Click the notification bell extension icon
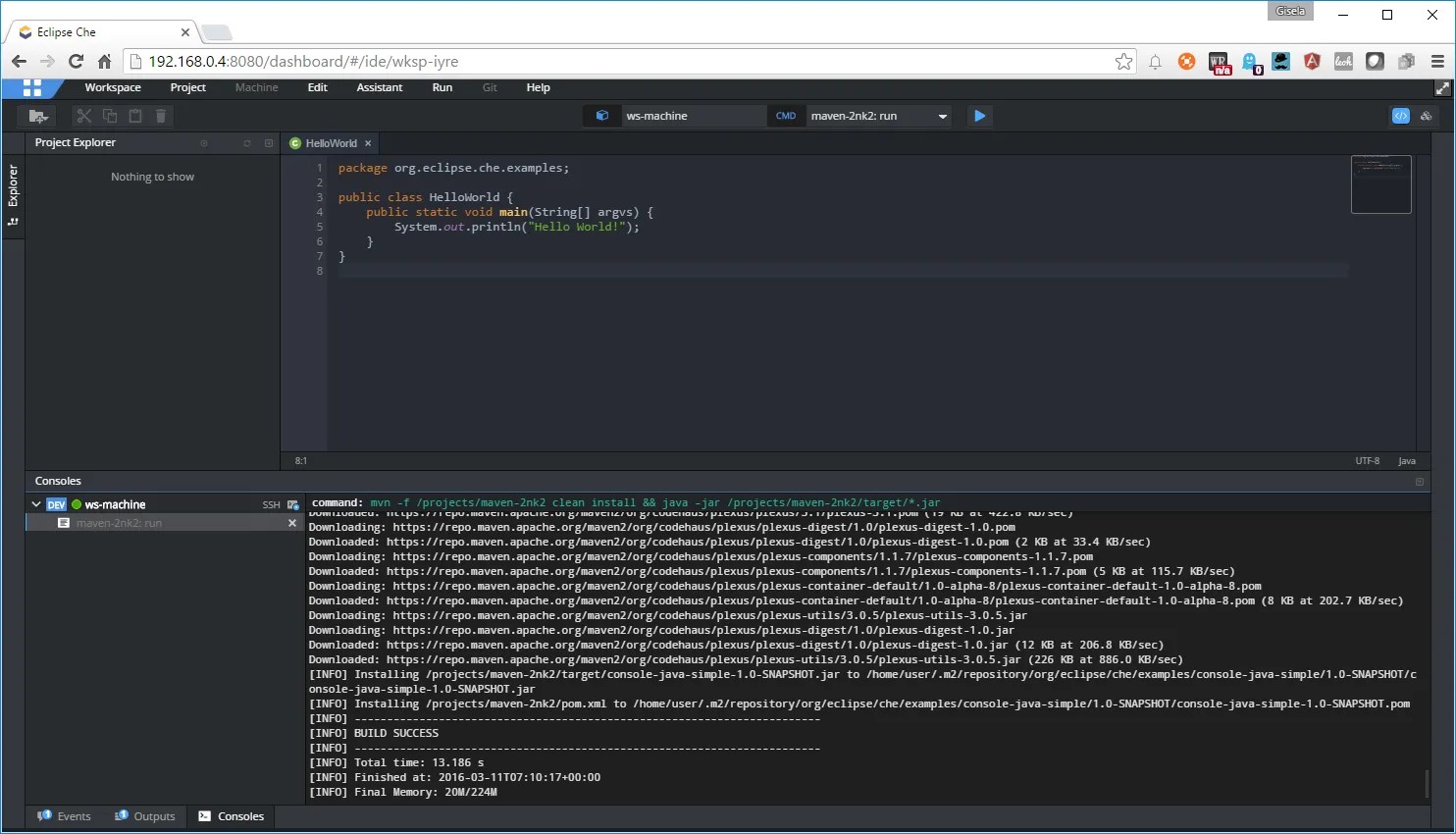Image resolution: width=1456 pixels, height=834 pixels. click(1155, 61)
